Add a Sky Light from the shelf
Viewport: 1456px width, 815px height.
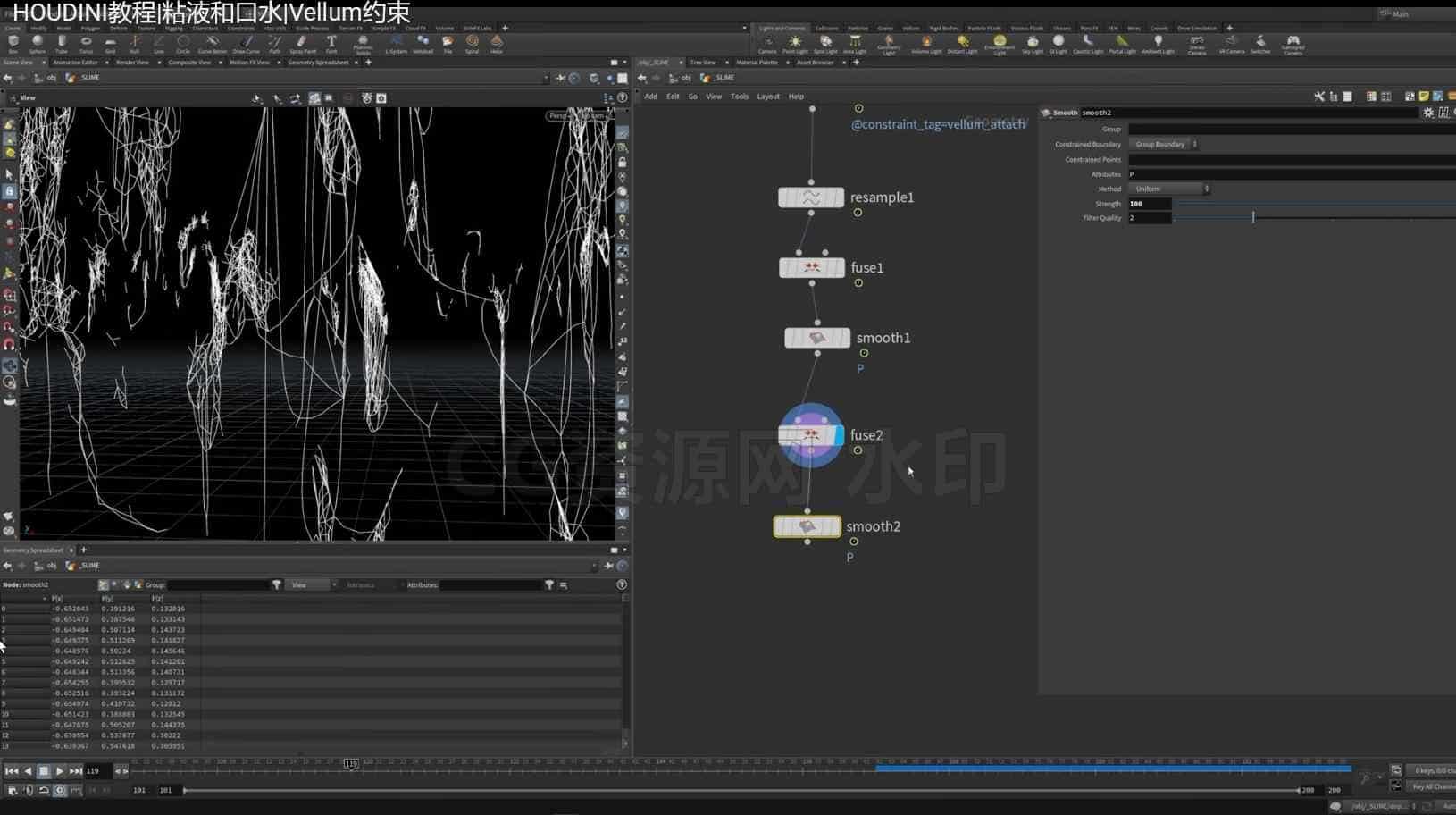tap(1032, 43)
